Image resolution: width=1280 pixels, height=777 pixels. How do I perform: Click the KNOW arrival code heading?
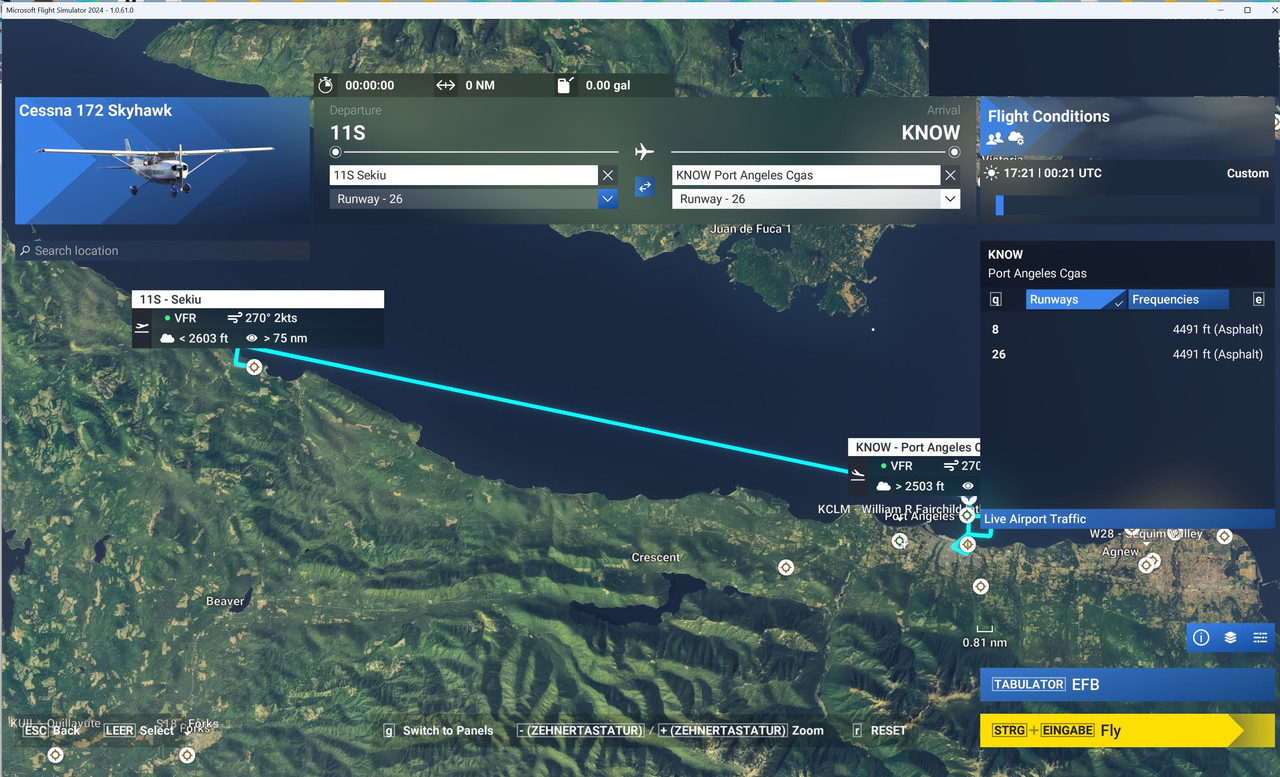[x=930, y=133]
